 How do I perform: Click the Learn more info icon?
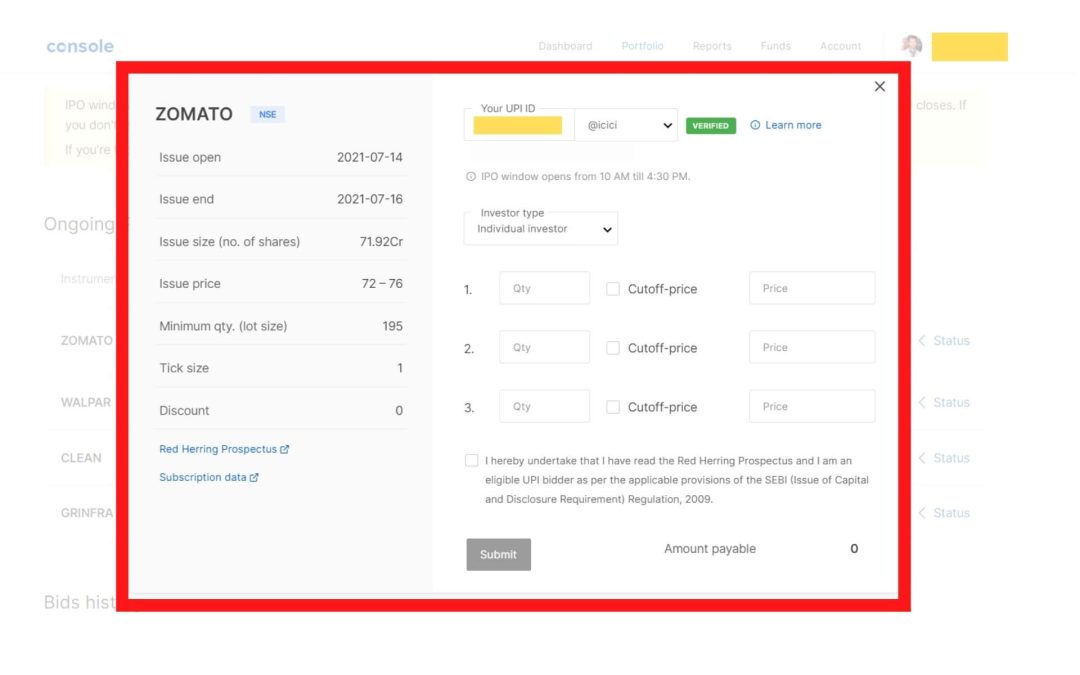coord(755,125)
